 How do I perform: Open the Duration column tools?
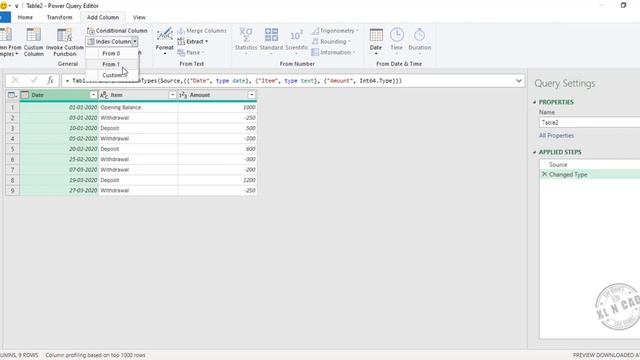click(x=420, y=41)
